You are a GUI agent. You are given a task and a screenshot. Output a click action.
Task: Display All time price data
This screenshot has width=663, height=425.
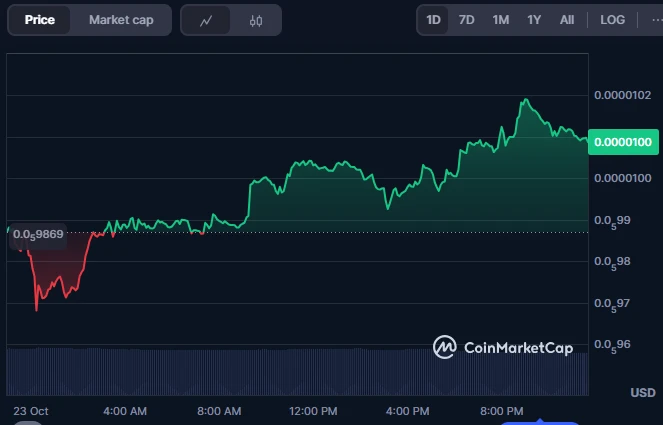coord(567,20)
